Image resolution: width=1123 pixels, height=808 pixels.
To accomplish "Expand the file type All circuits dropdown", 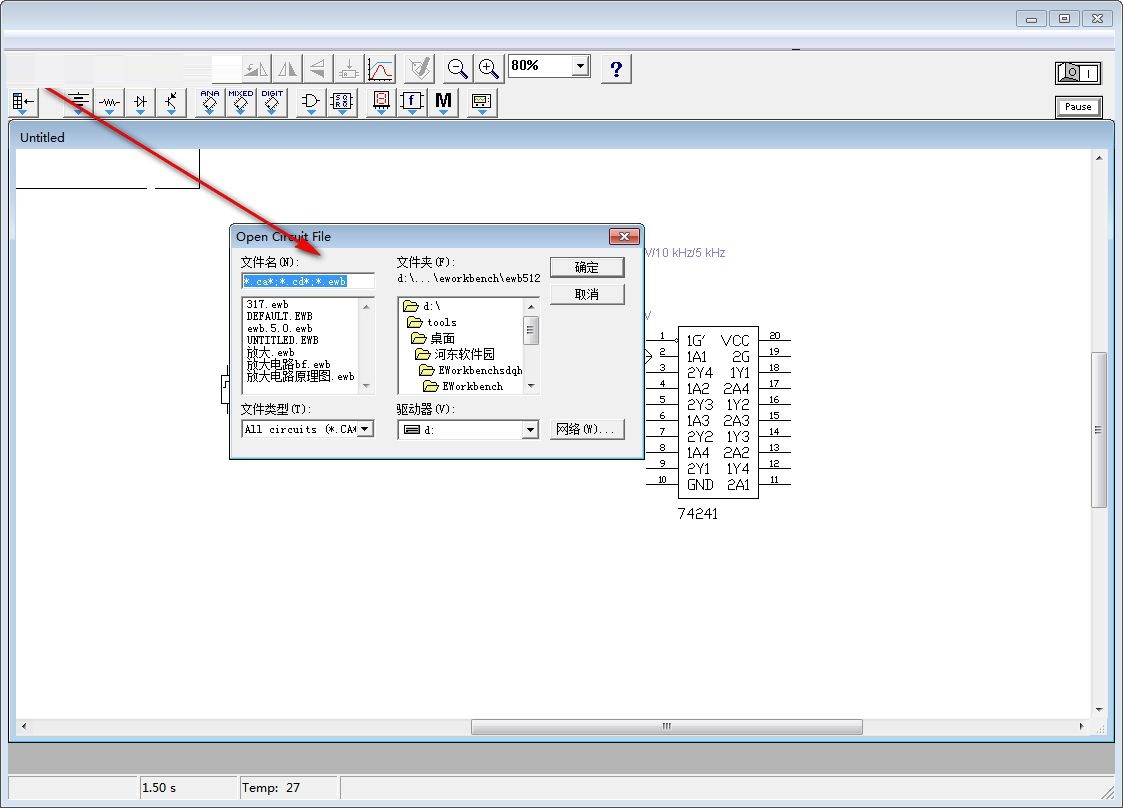I will (x=365, y=429).
